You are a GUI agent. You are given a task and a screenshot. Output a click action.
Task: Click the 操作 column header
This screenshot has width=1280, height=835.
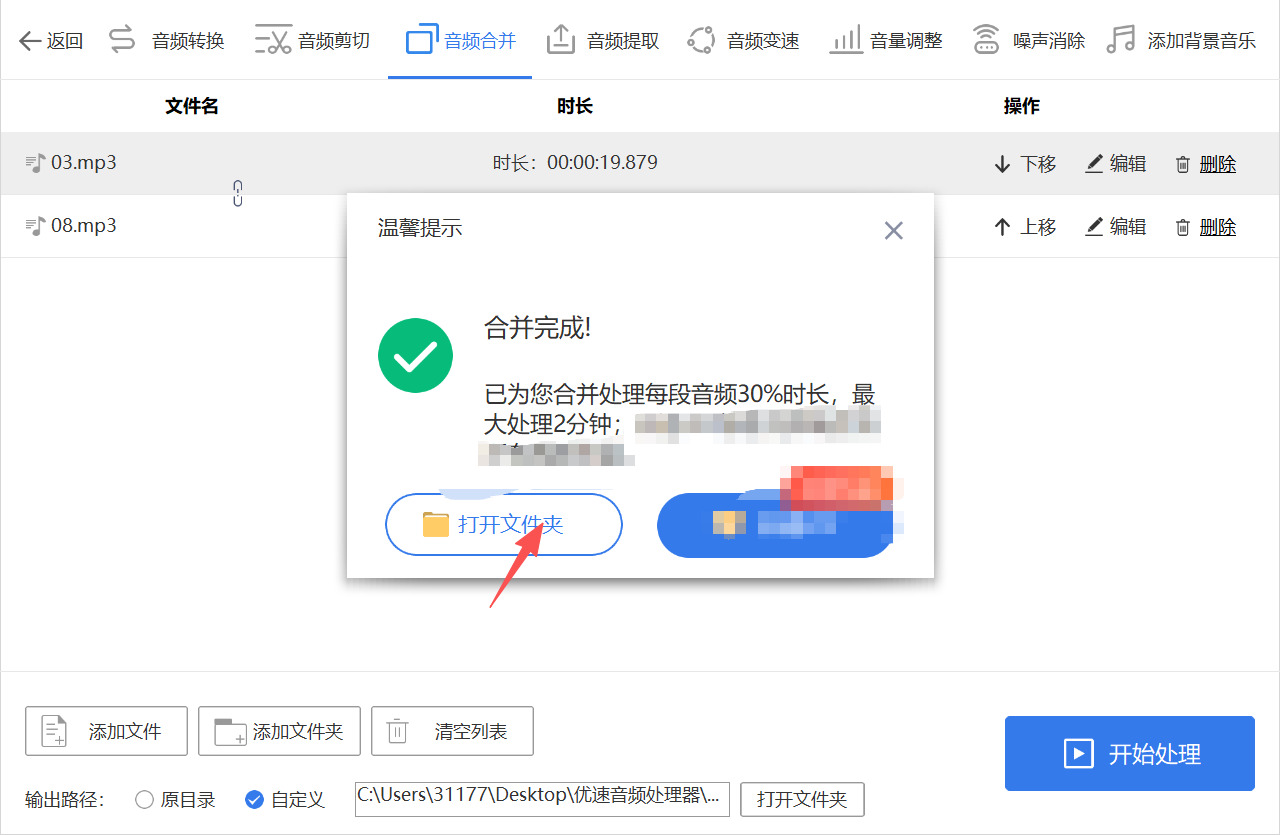(1022, 106)
